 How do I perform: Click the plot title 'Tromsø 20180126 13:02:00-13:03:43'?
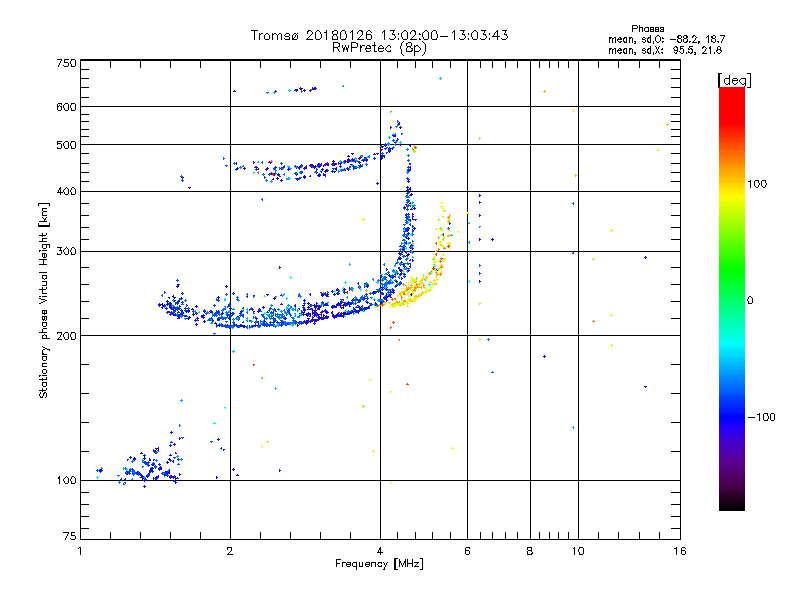point(379,35)
